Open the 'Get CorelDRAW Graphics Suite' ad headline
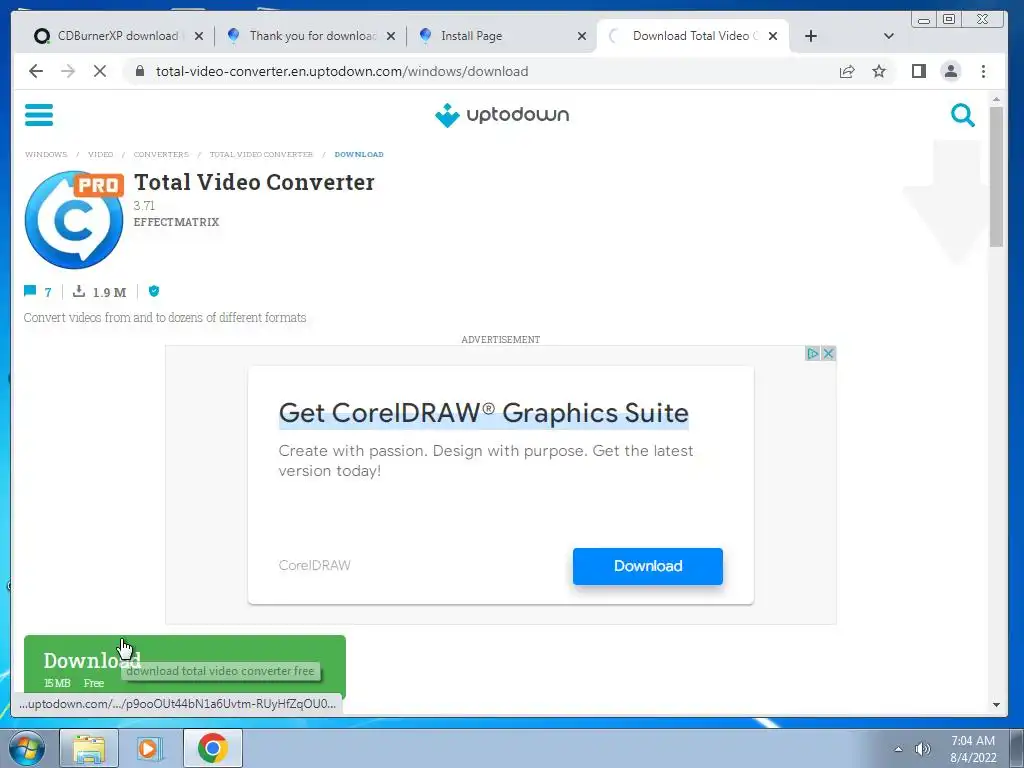 point(483,413)
